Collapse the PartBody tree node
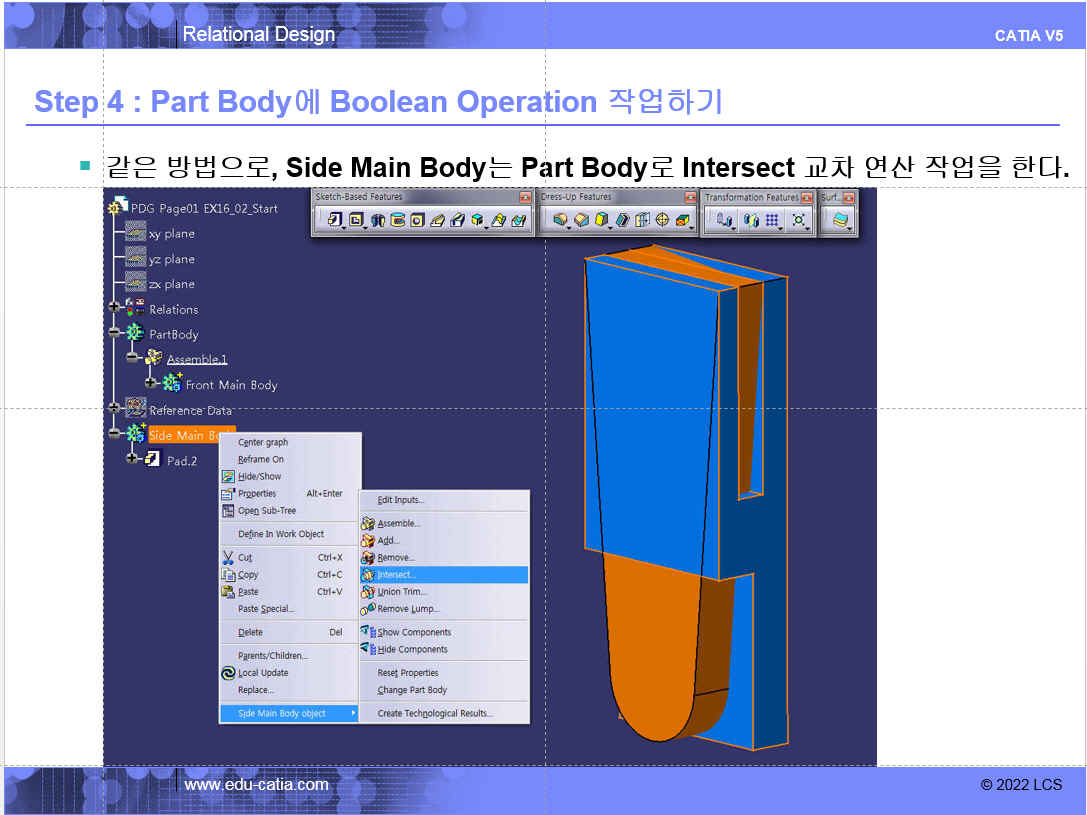Image resolution: width=1087 pixels, height=815 pixels. point(114,334)
